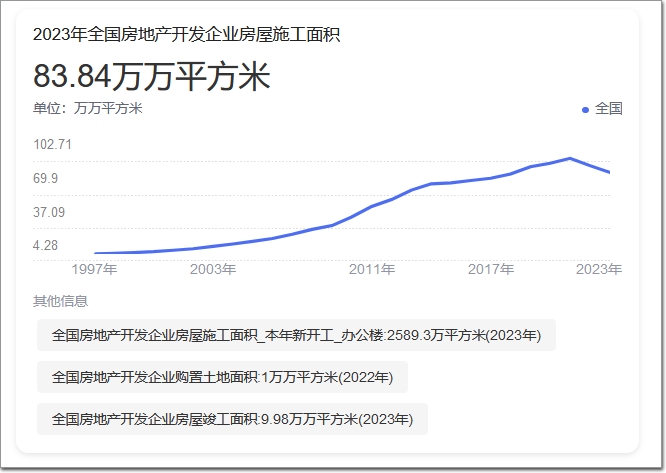
Task: Click the peak point of the line chart
Action: (570, 158)
